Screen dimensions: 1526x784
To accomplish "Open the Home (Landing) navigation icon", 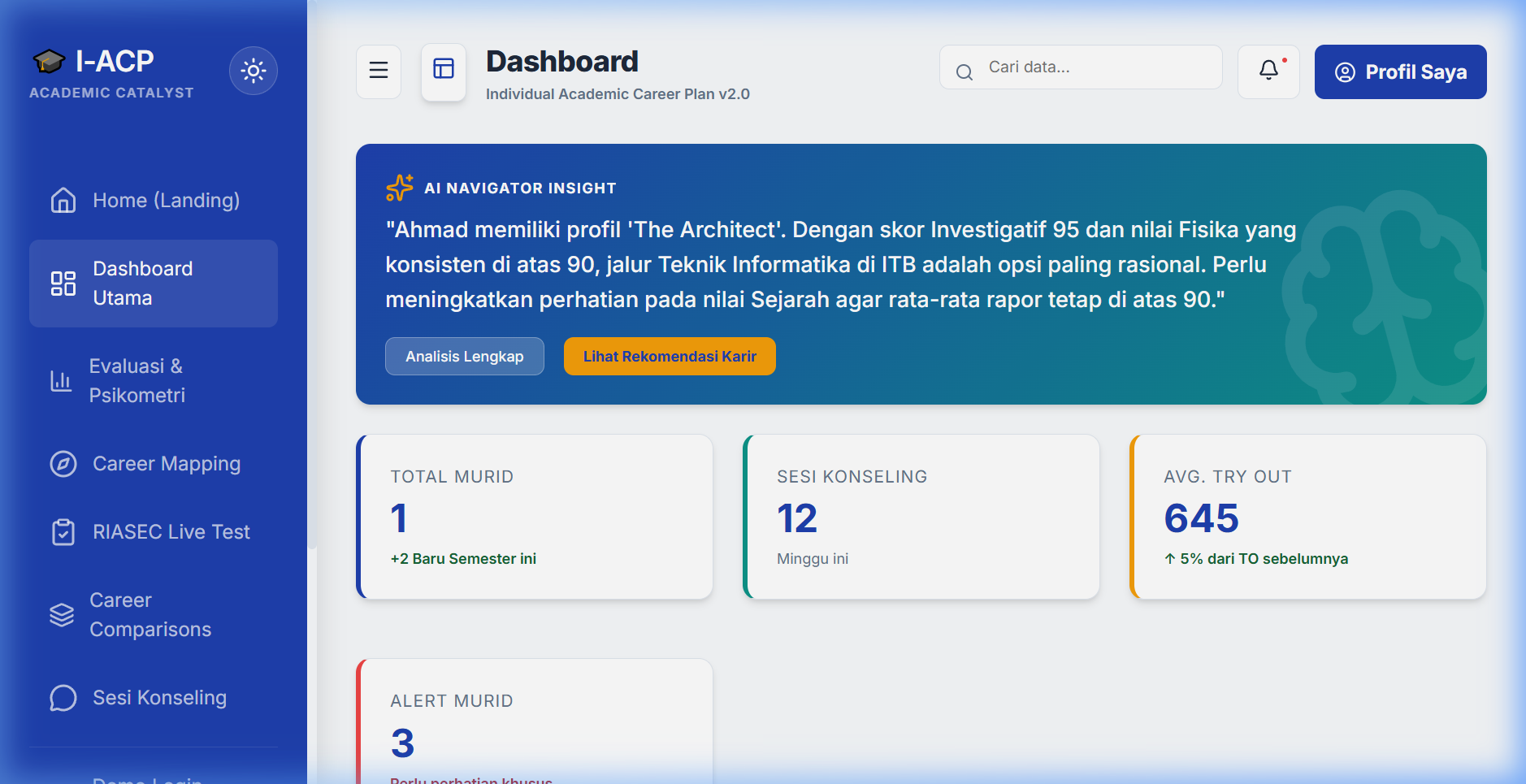I will point(63,200).
